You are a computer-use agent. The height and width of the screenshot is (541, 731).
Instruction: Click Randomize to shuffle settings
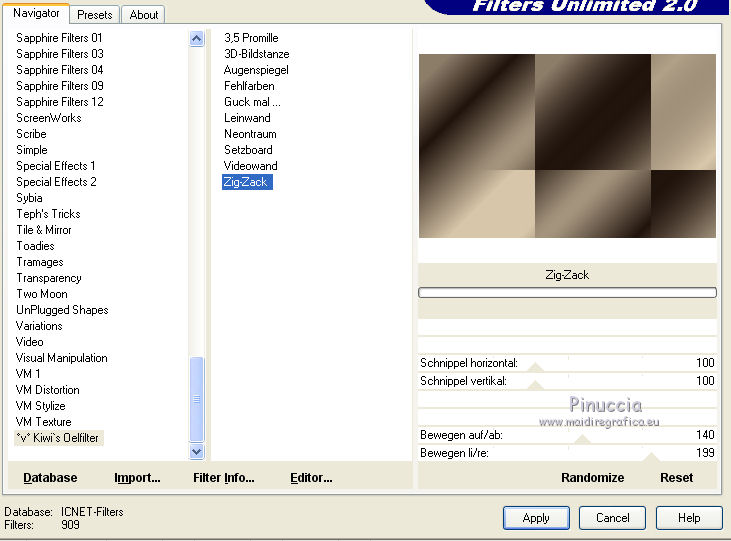pyautogui.click(x=592, y=478)
